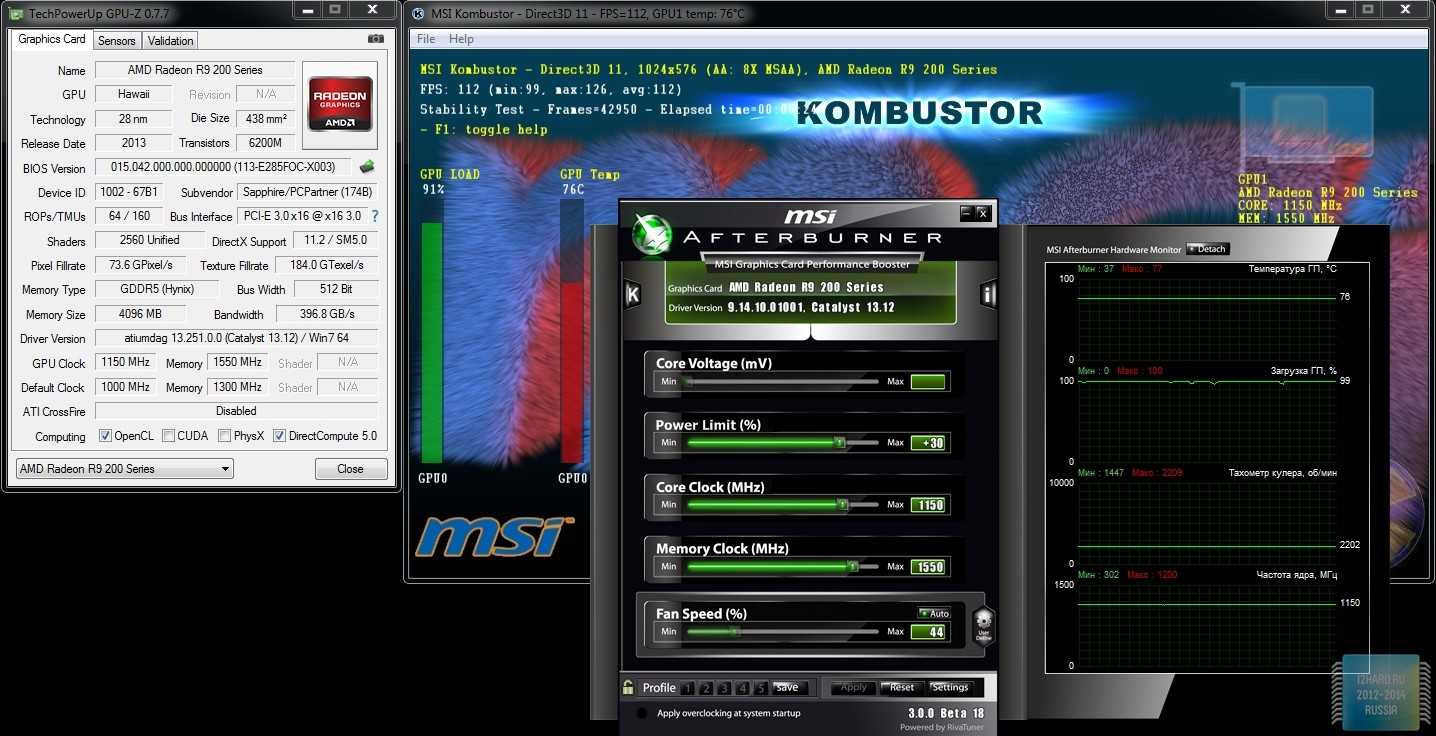Click the BIOS save chip icon
Screen dimensions: 1436x736
[x=367, y=167]
